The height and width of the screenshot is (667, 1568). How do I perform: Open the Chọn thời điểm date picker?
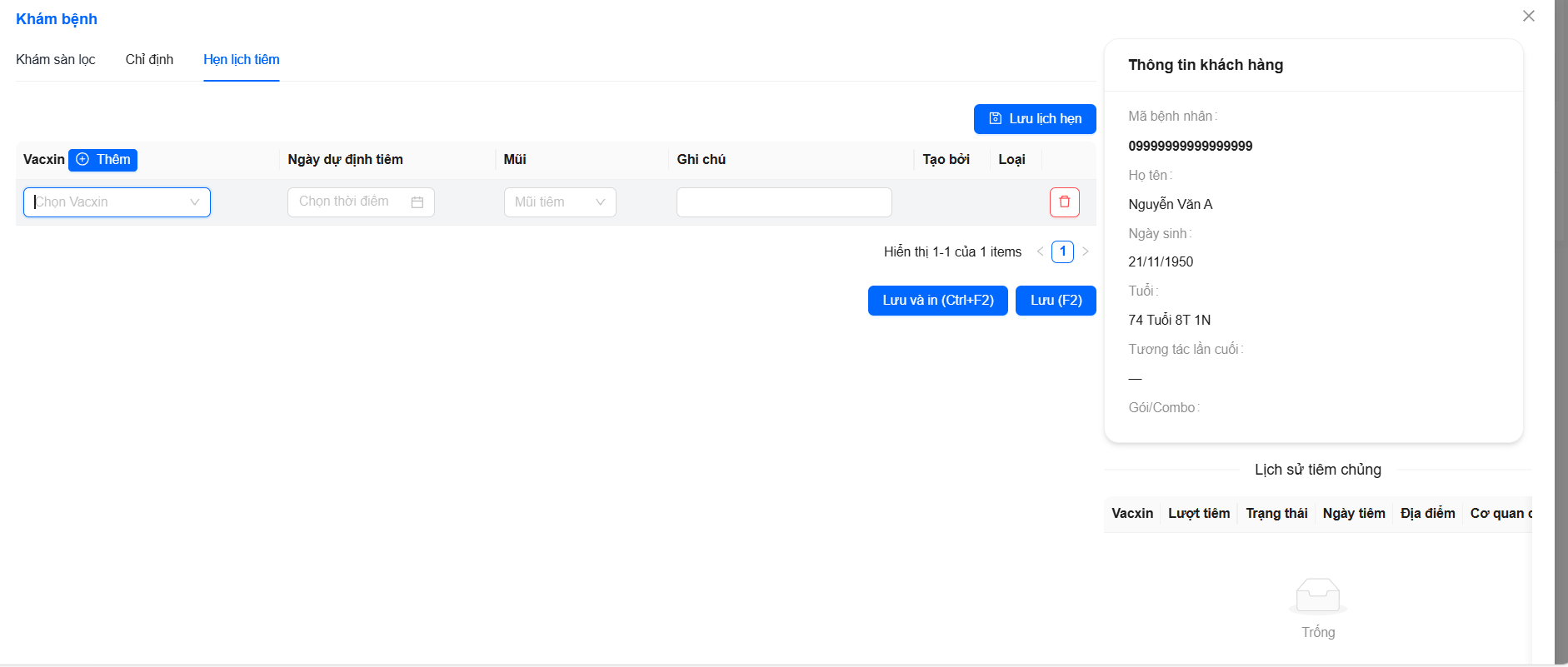(x=350, y=202)
